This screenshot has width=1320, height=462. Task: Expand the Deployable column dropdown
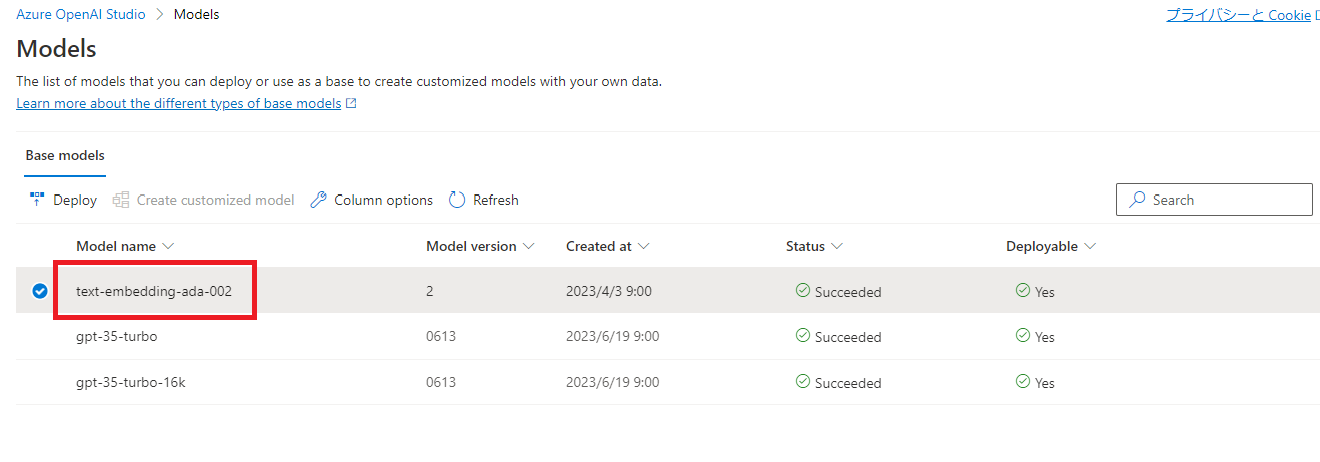pyautogui.click(x=1090, y=246)
